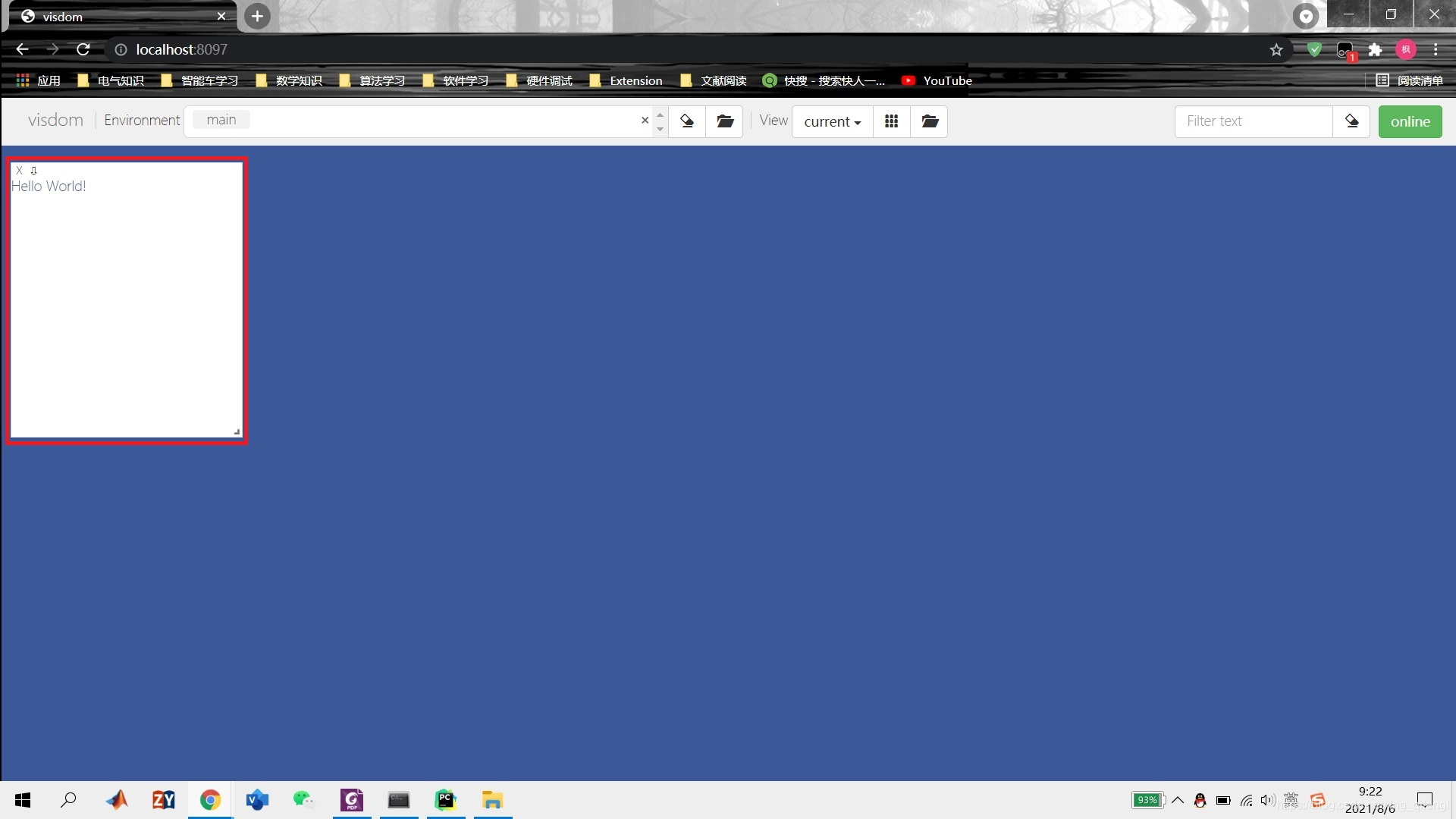Screen dimensions: 1456x819
Task: Open the manage environments folder icon
Action: pyautogui.click(x=725, y=121)
